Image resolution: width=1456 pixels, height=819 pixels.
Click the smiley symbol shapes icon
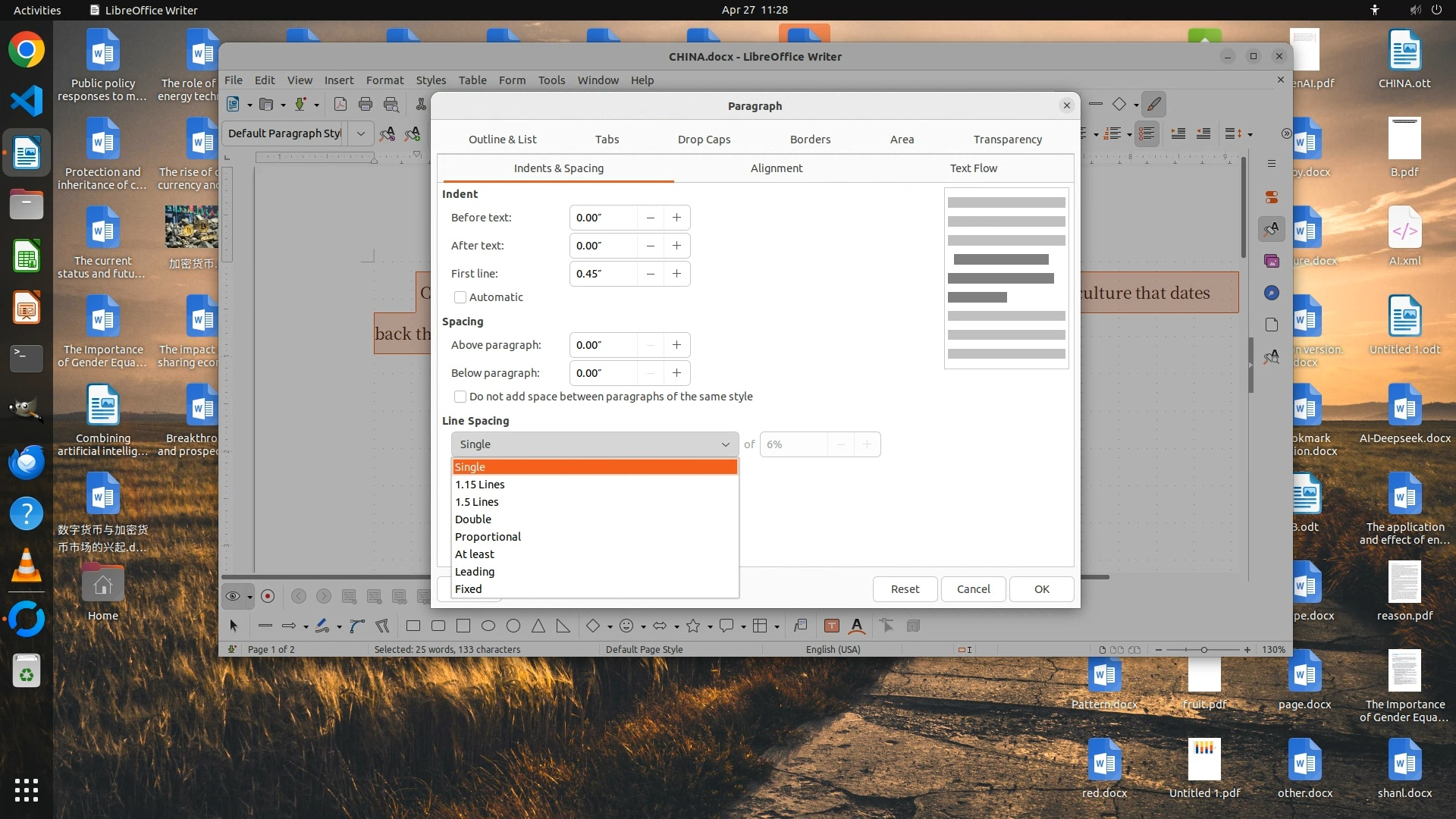(626, 626)
